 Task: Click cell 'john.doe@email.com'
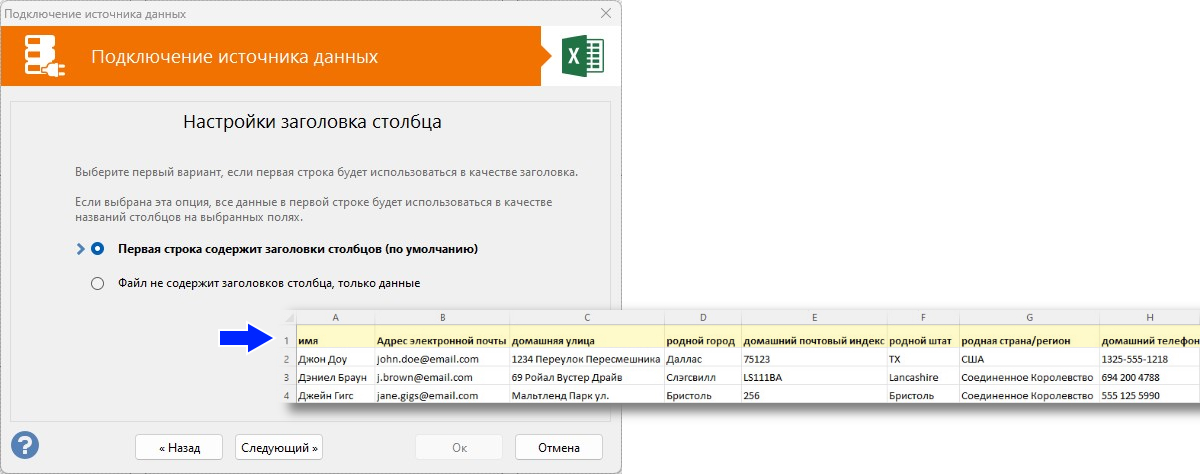pos(442,359)
